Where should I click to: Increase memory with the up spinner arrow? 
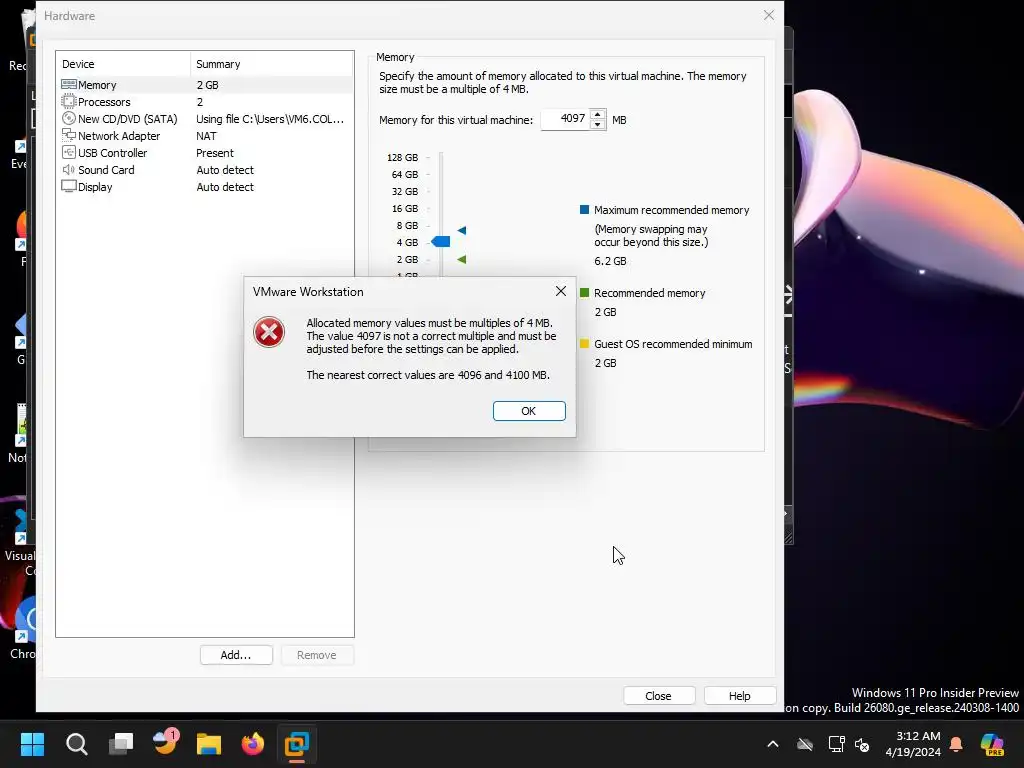[597, 114]
